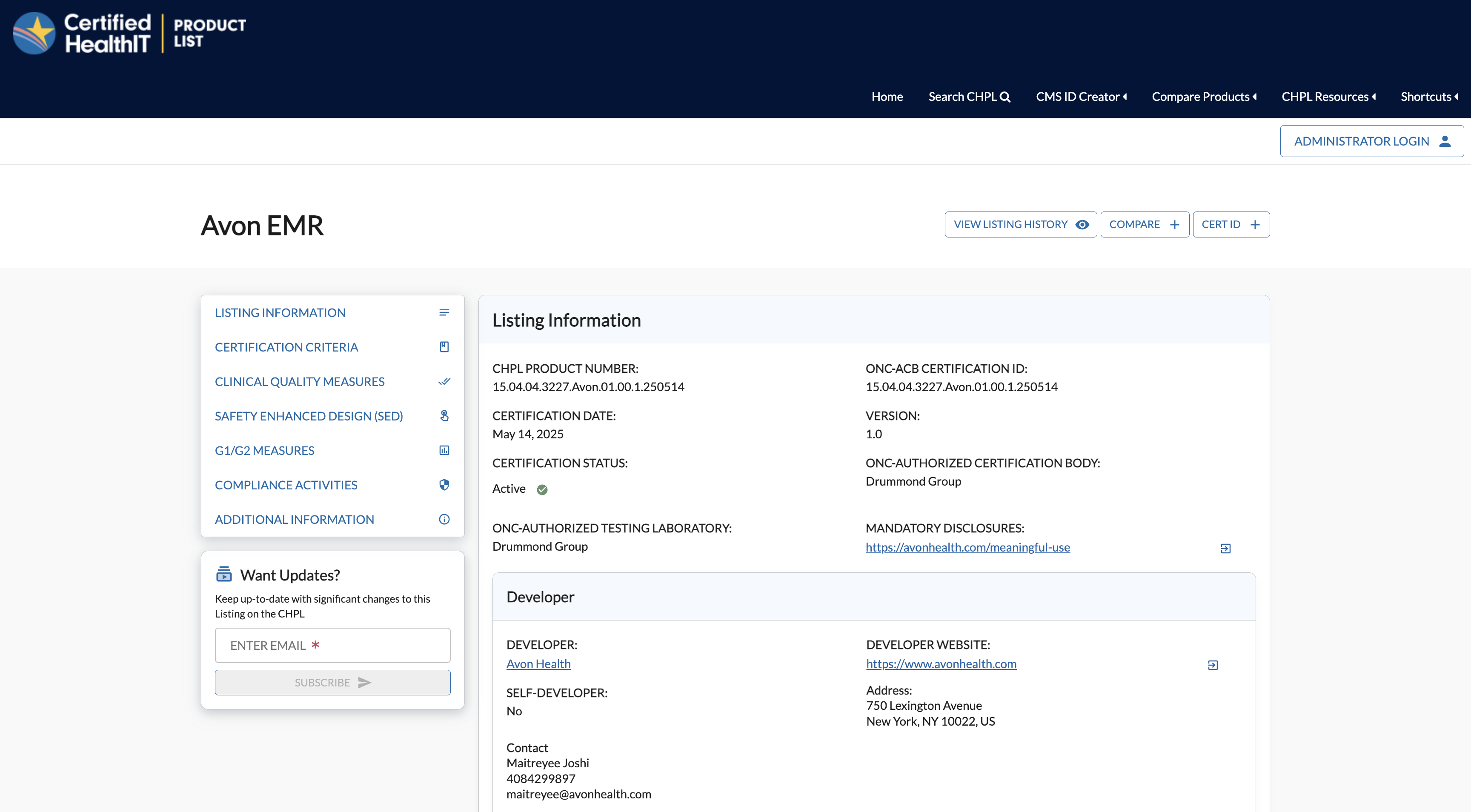
Task: Click the external link icon beside developer website
Action: coord(1213,665)
